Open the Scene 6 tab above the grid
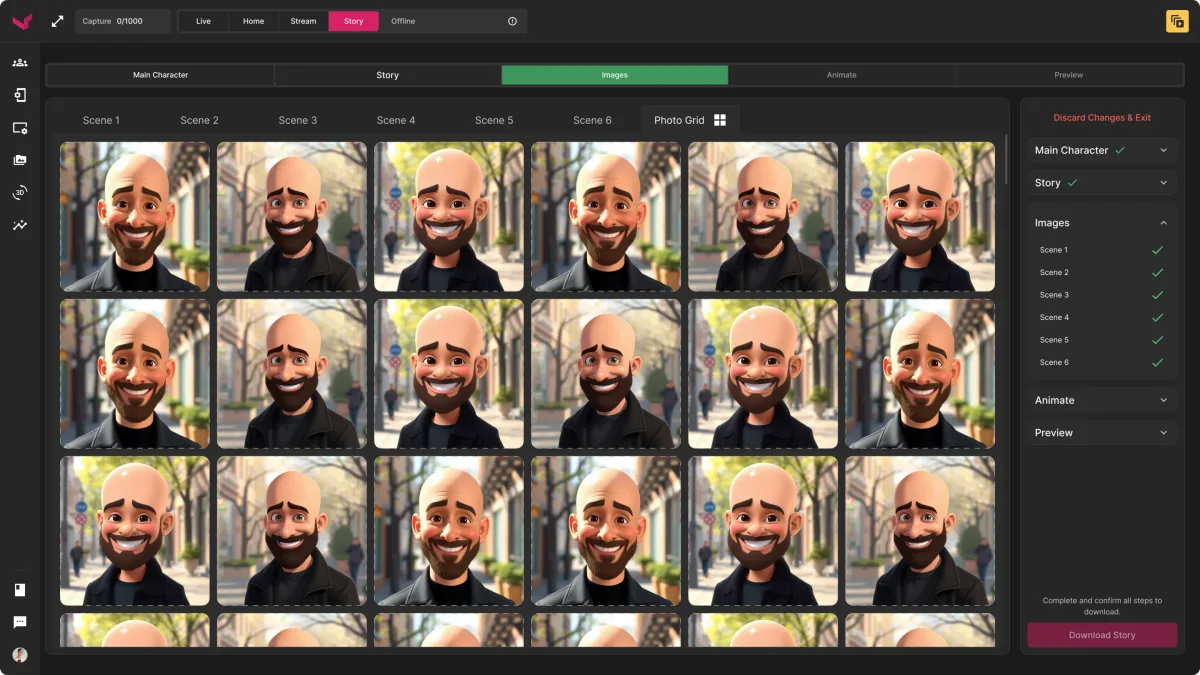 [592, 120]
